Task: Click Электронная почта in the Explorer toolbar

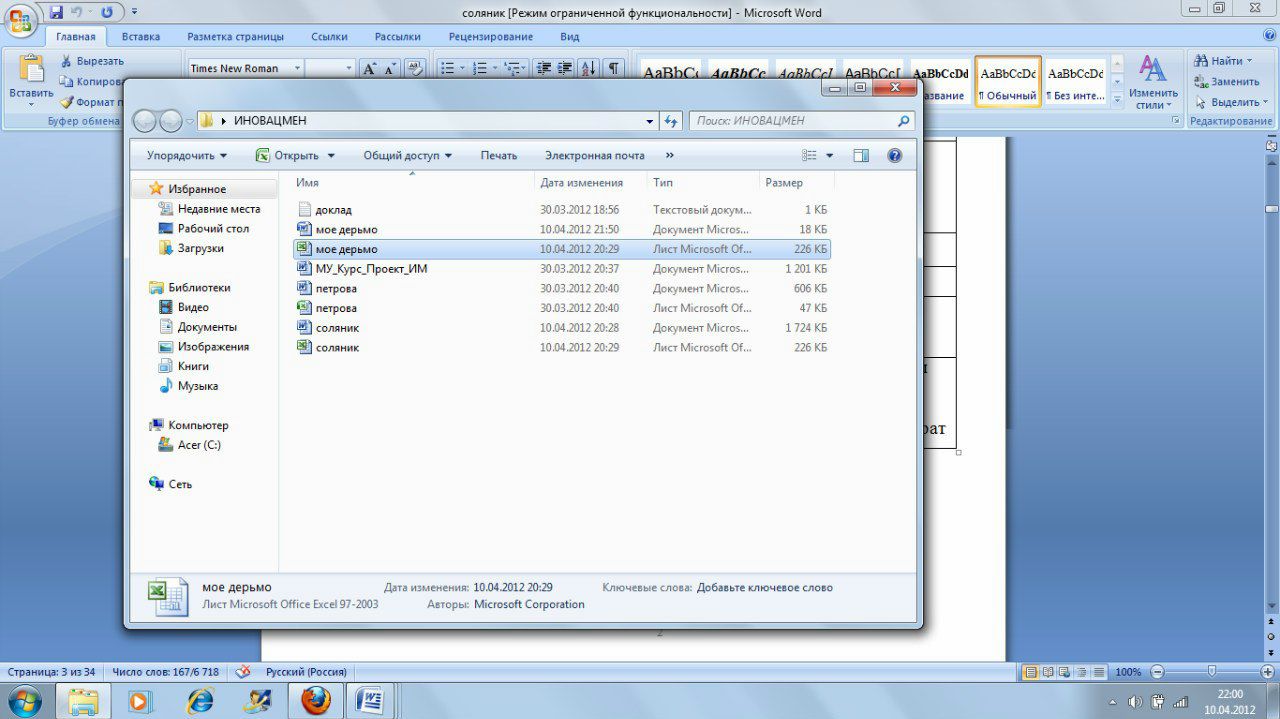Action: pyautogui.click(x=594, y=156)
